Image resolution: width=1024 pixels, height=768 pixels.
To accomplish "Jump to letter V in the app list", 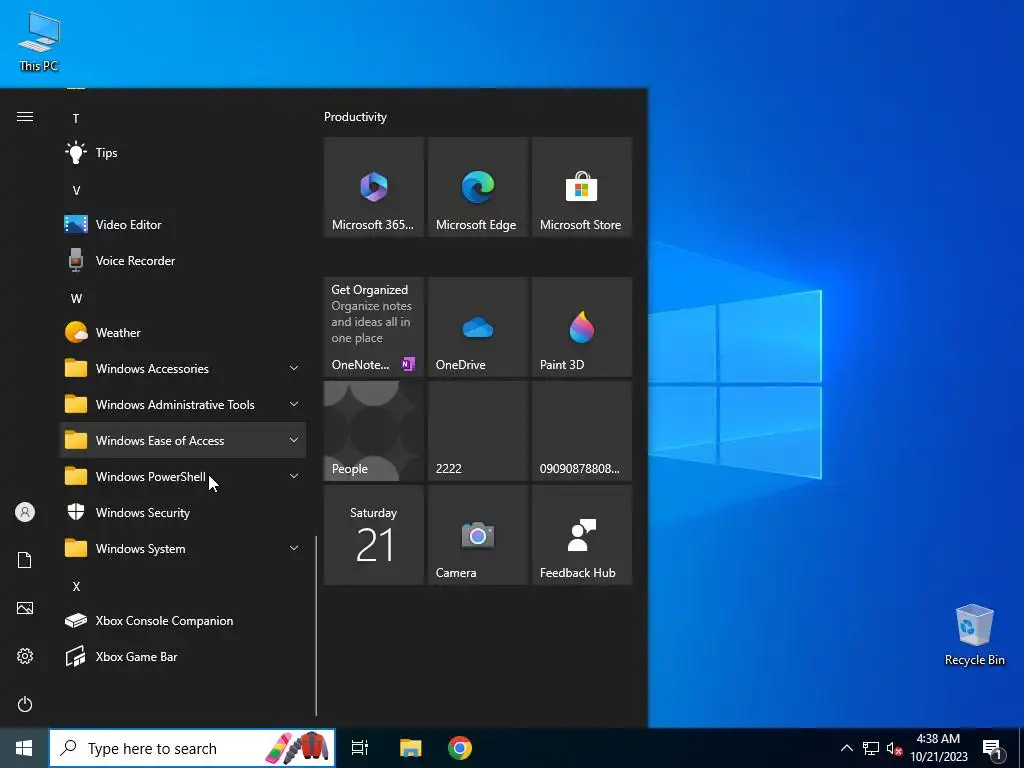I will pyautogui.click(x=76, y=191).
